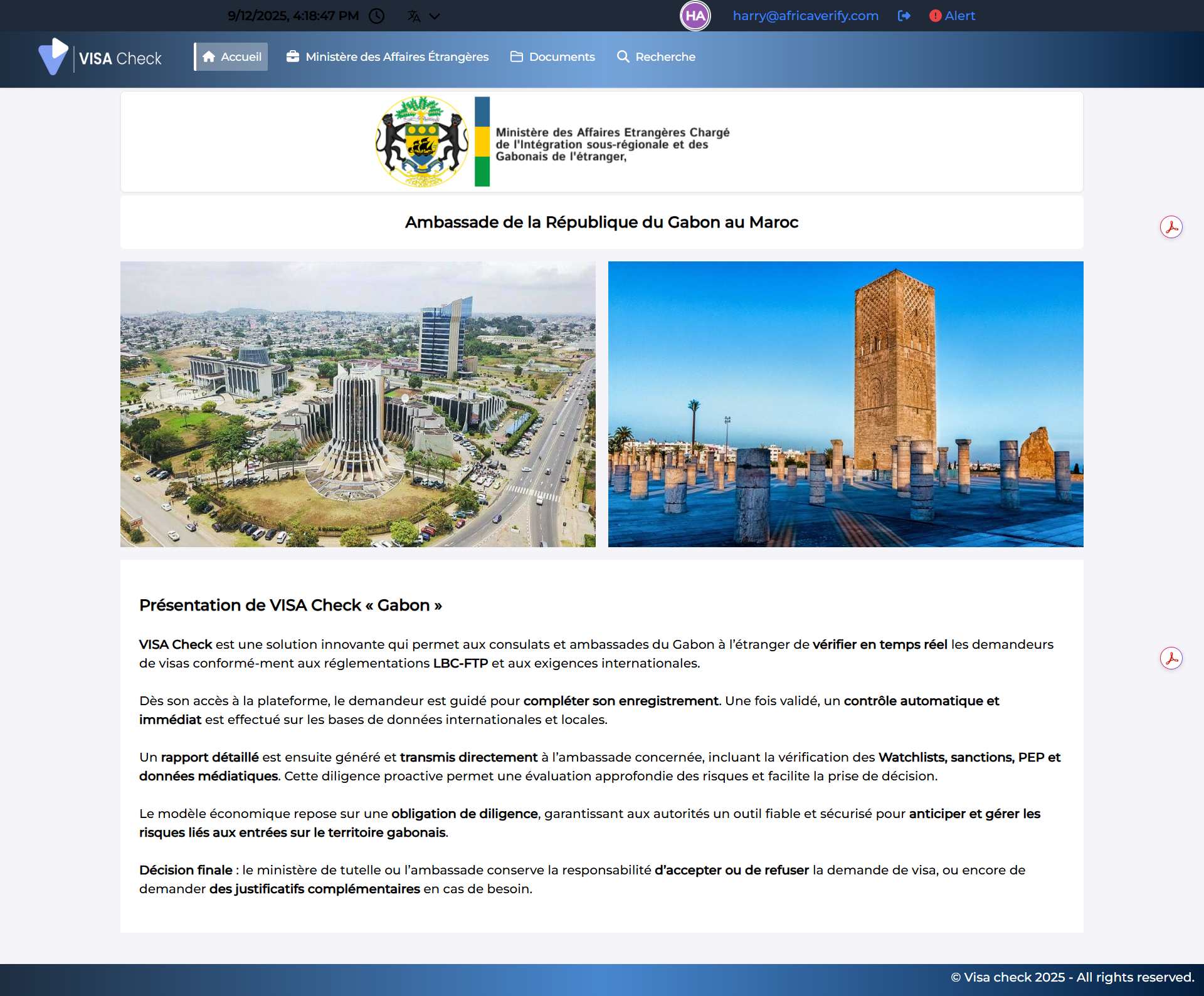Click the Gabon flag color stripe

click(482, 142)
